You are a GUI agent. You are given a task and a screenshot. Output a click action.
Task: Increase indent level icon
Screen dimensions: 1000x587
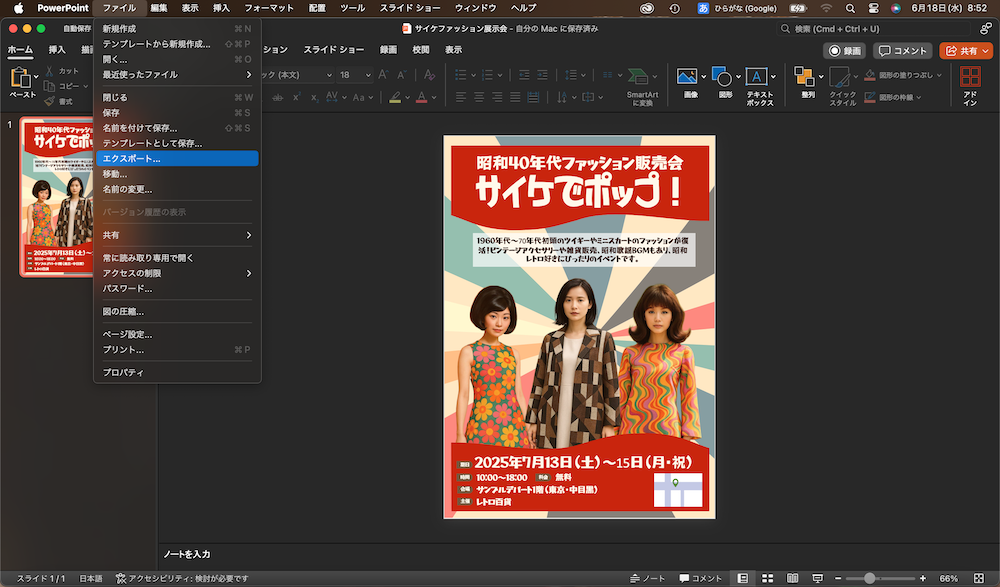(x=542, y=75)
